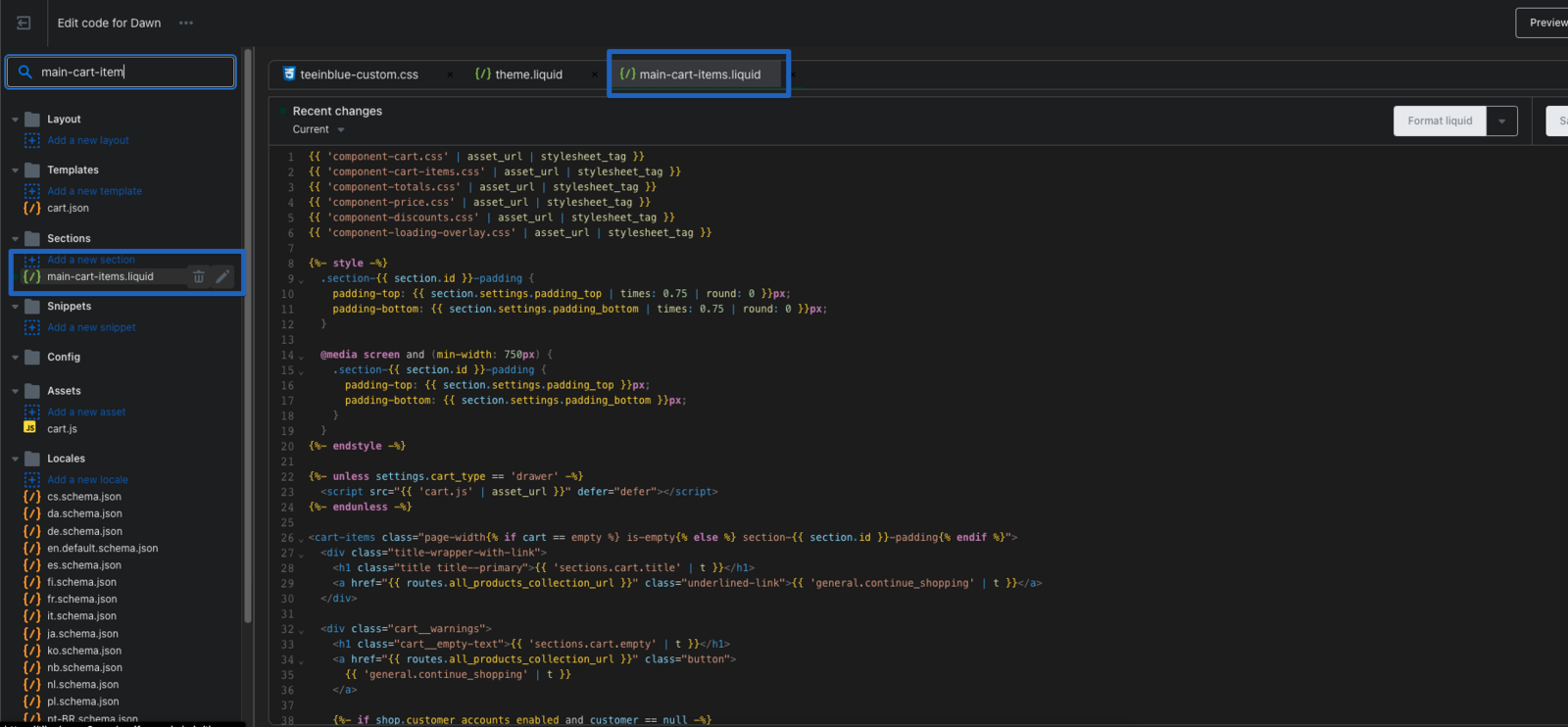Open pl.schema.json in Locales
The width and height of the screenshot is (1568, 727).
pyautogui.click(x=83, y=702)
